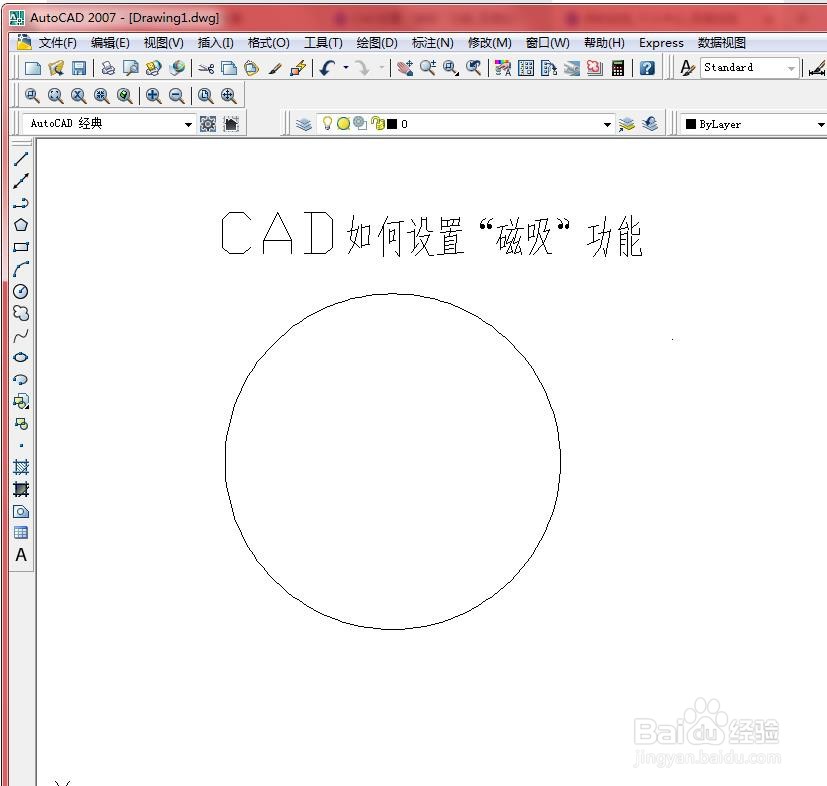This screenshot has height=786, width=827.
Task: Open the Hatch tool
Action: tap(21, 467)
